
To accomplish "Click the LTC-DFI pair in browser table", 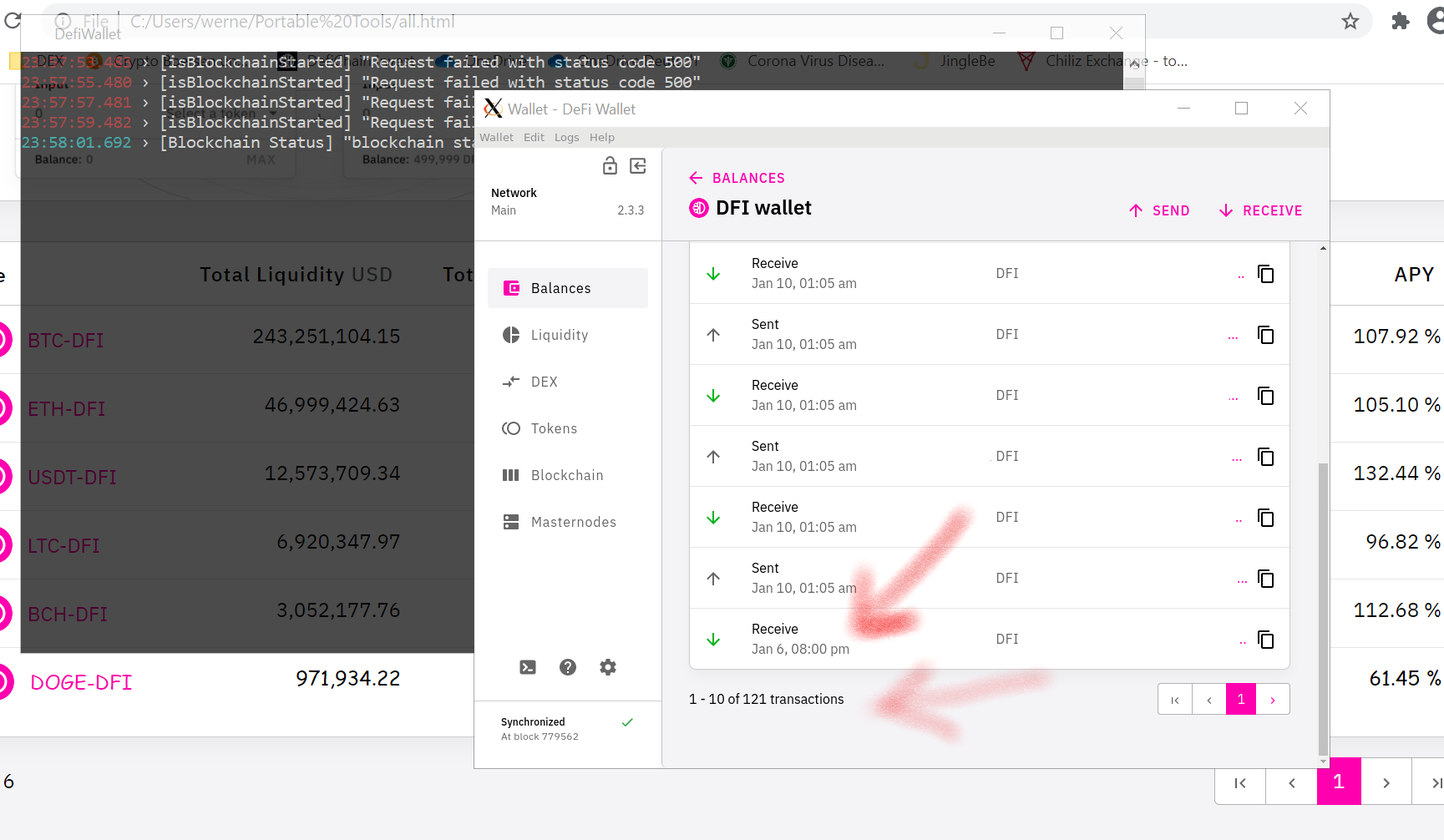I will 63,546.
